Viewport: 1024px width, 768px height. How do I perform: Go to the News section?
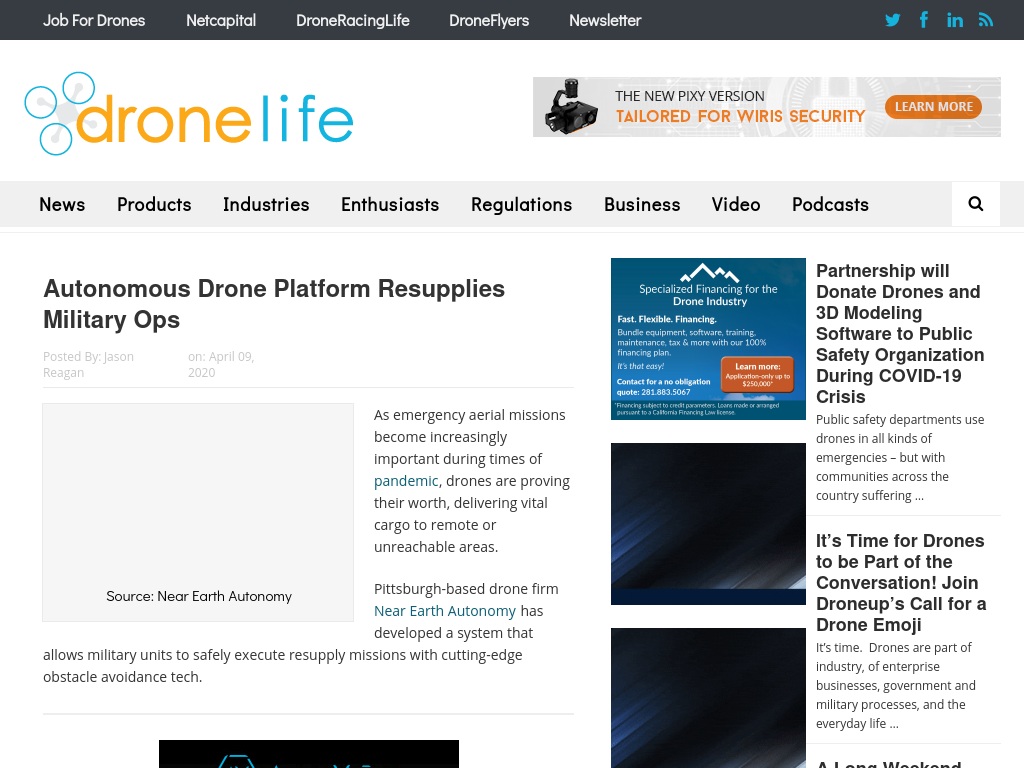click(62, 204)
